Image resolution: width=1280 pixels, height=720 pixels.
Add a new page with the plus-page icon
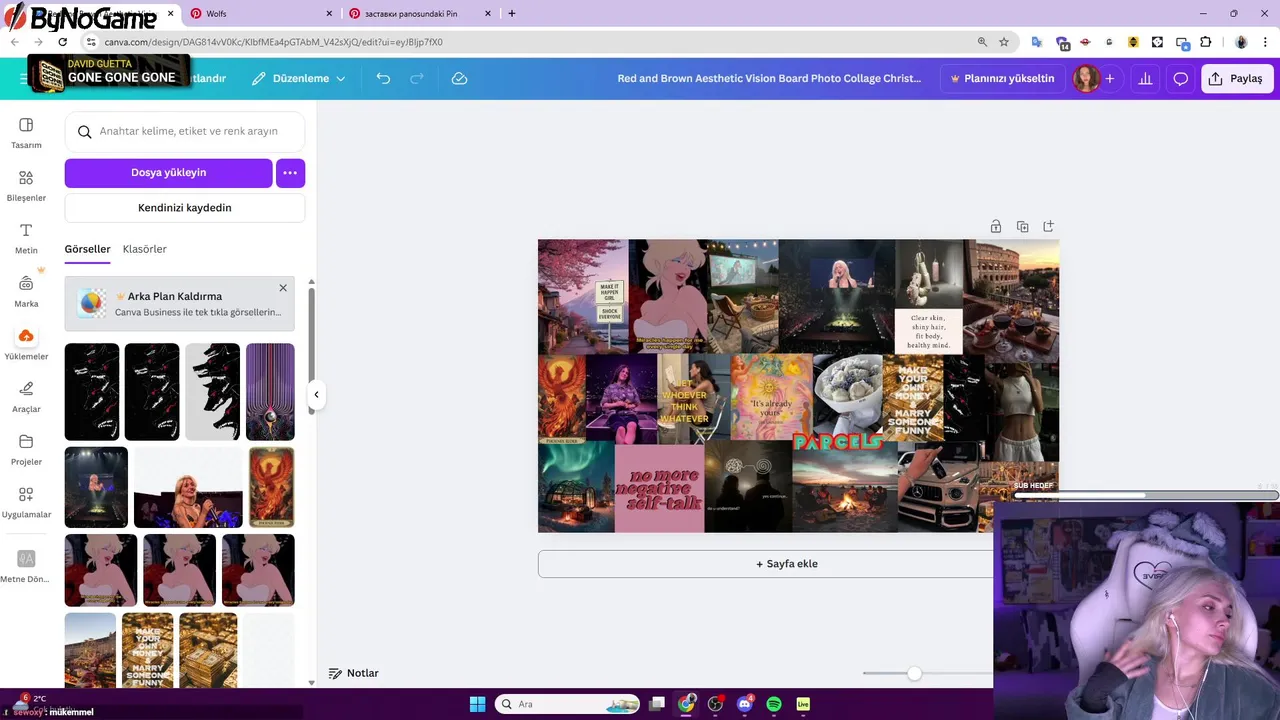click(1048, 227)
